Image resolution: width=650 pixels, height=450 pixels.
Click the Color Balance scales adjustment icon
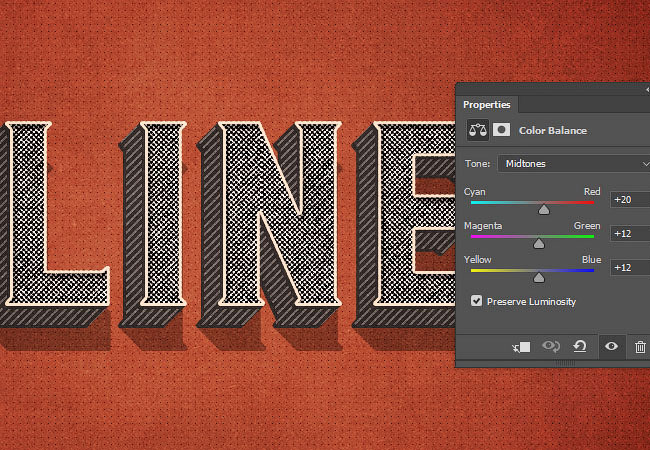(478, 131)
